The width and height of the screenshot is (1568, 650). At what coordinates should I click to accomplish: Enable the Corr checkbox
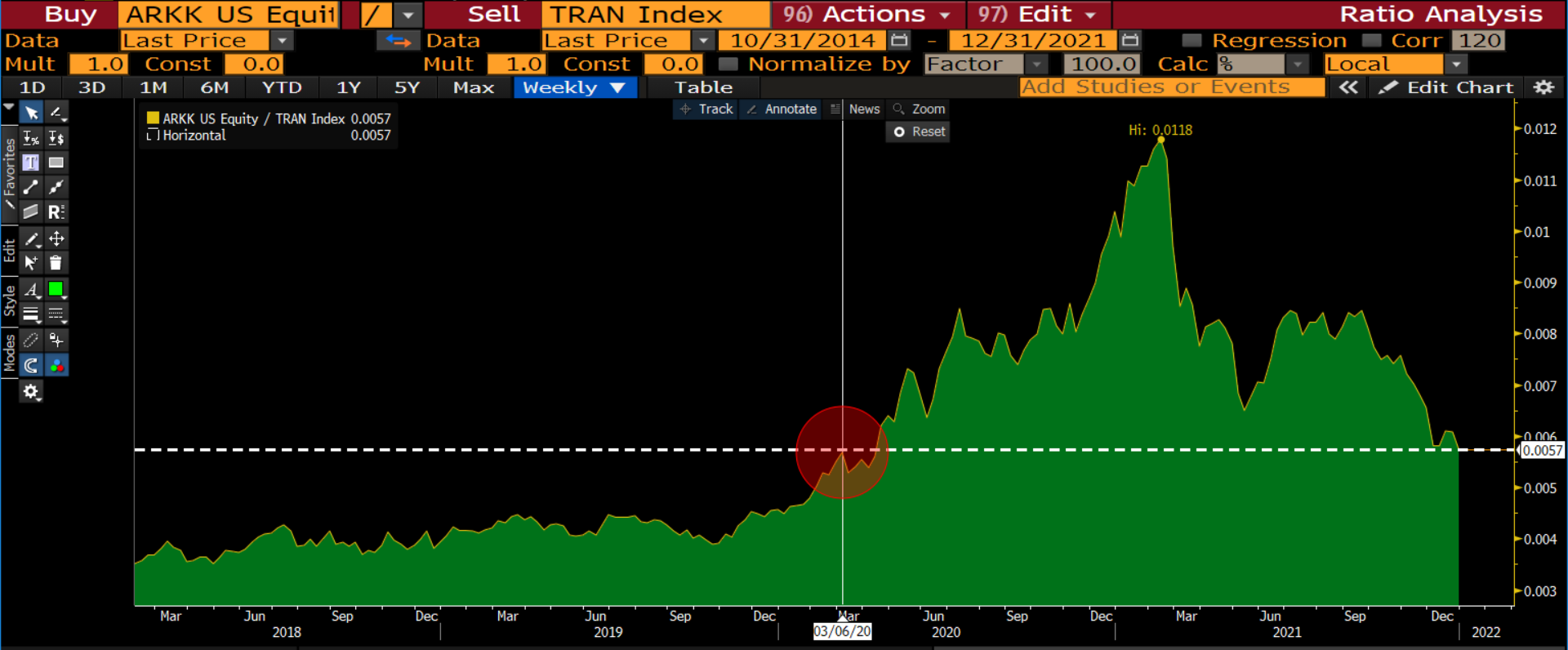(x=1372, y=40)
